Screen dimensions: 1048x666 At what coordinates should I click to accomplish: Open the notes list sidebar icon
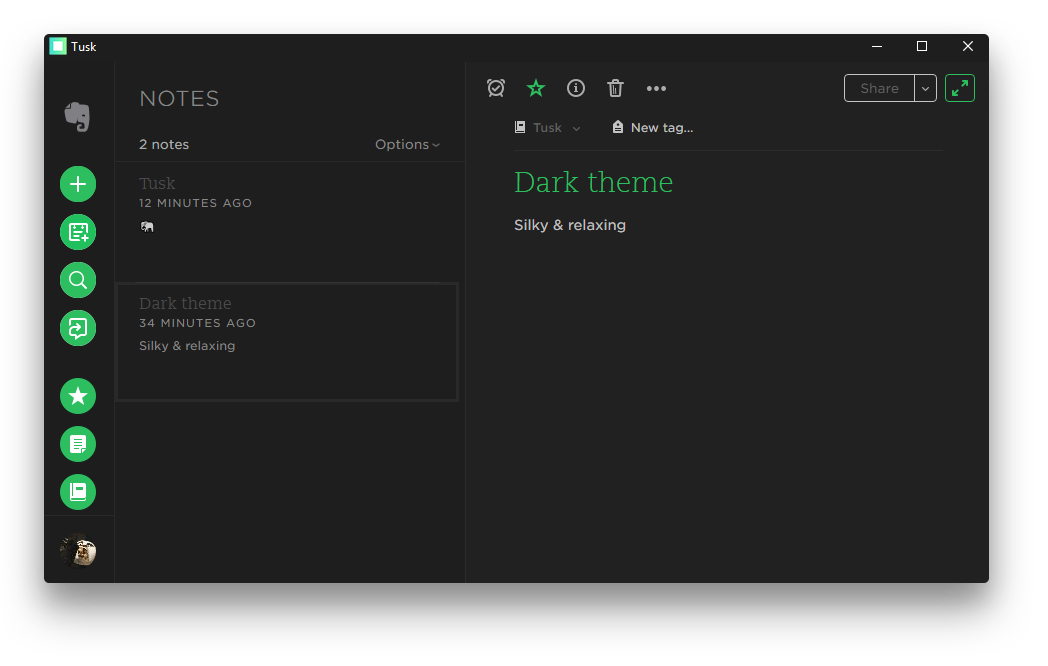pos(78,444)
